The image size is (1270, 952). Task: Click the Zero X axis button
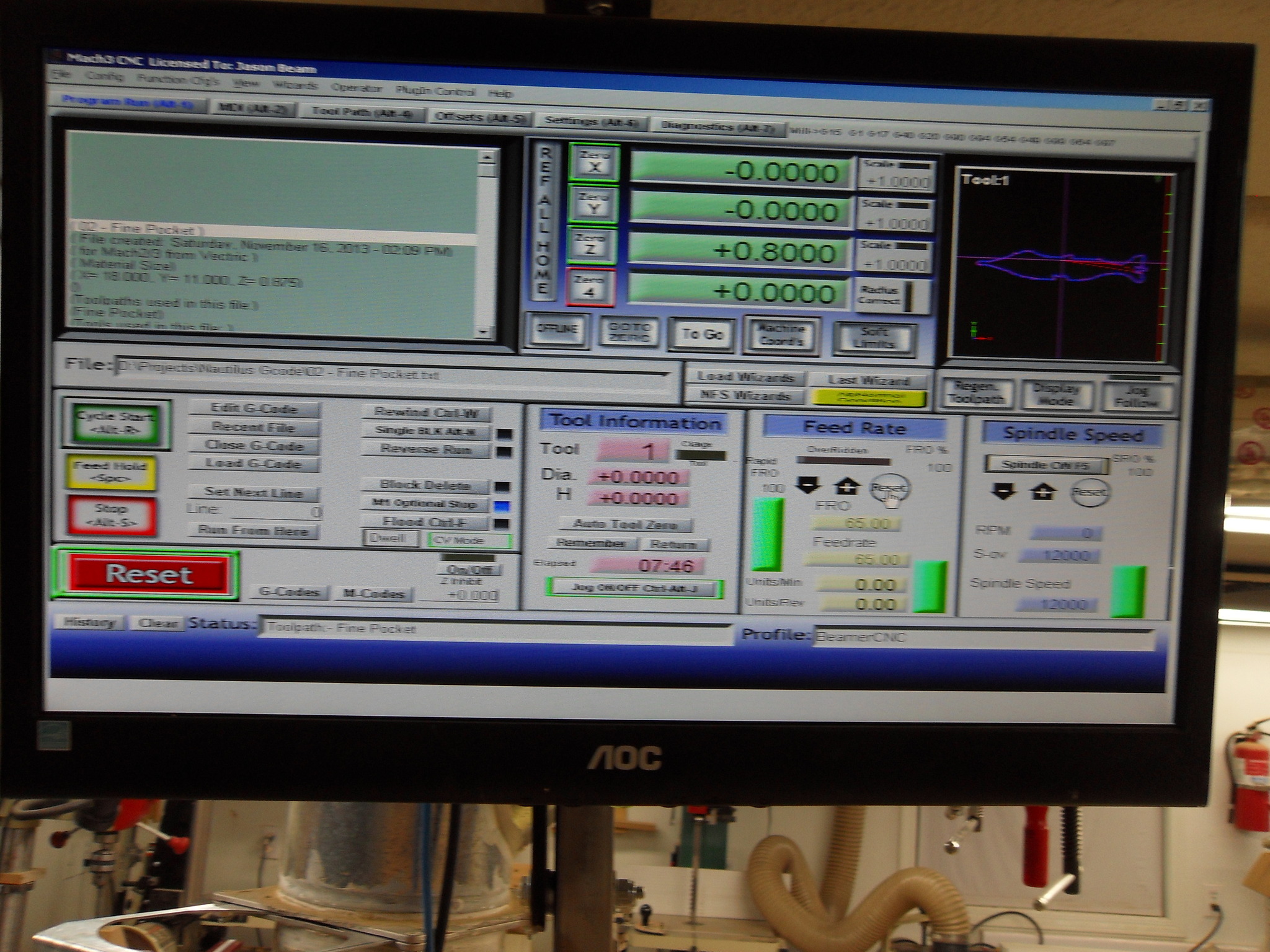593,162
